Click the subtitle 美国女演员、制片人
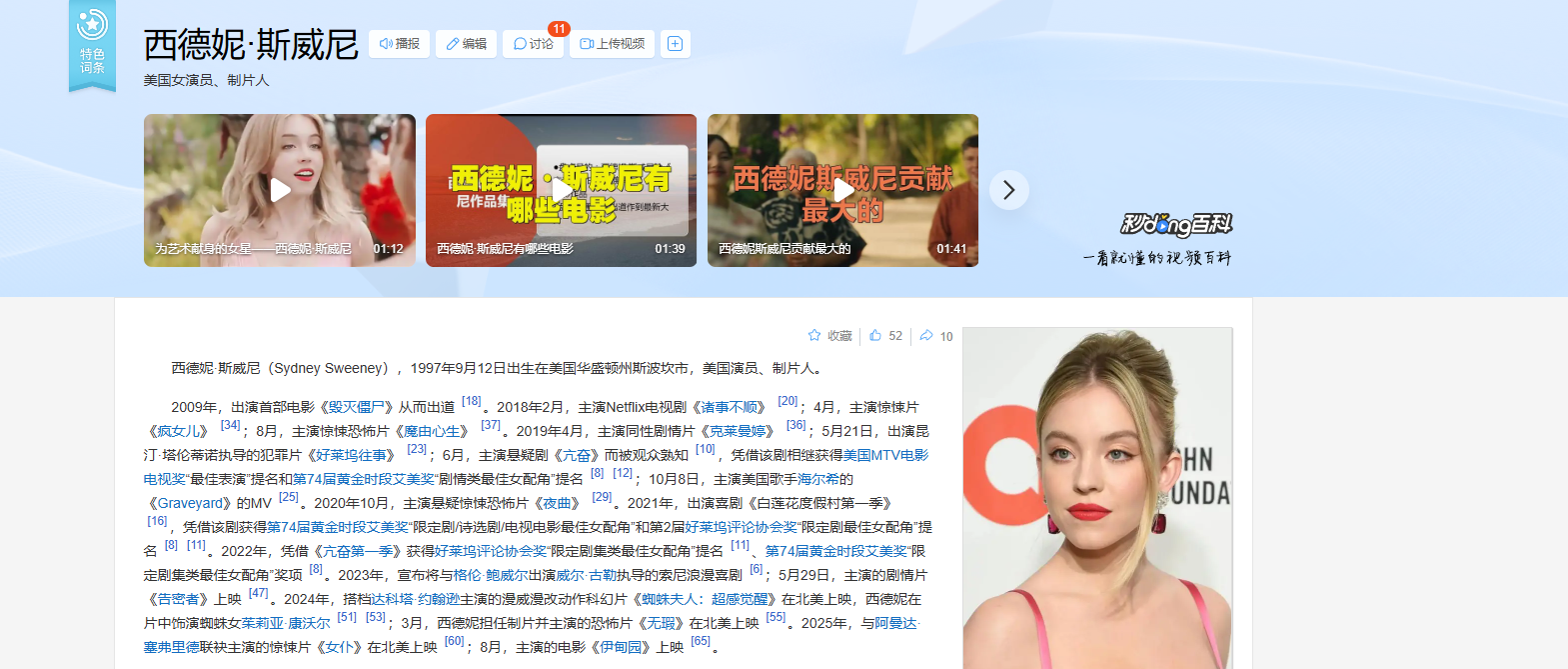This screenshot has height=669, width=1568. click(x=206, y=80)
